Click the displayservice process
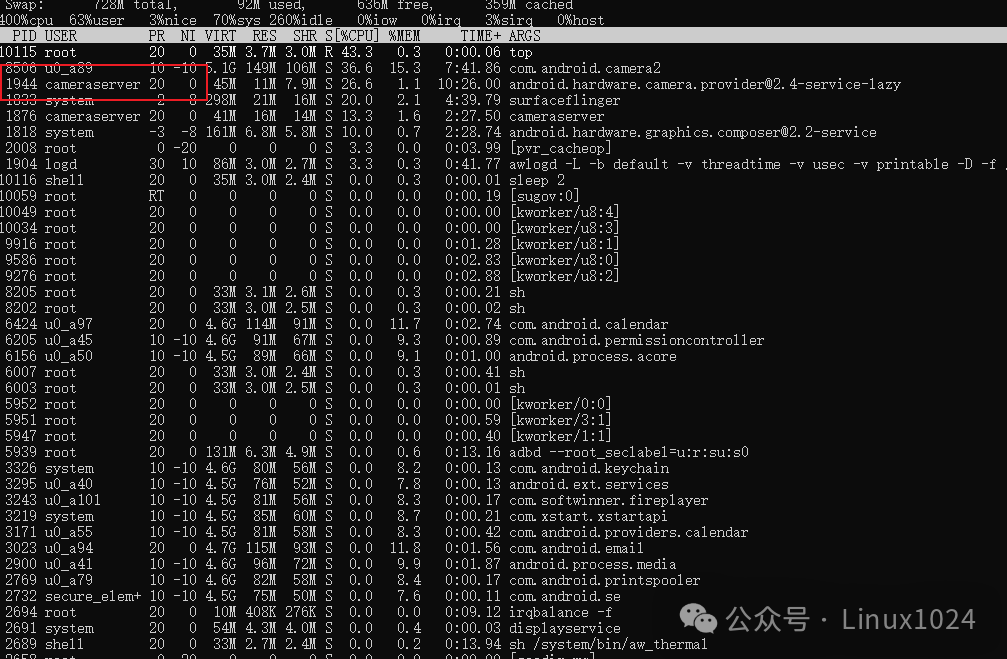The image size is (1007, 659). (565, 629)
